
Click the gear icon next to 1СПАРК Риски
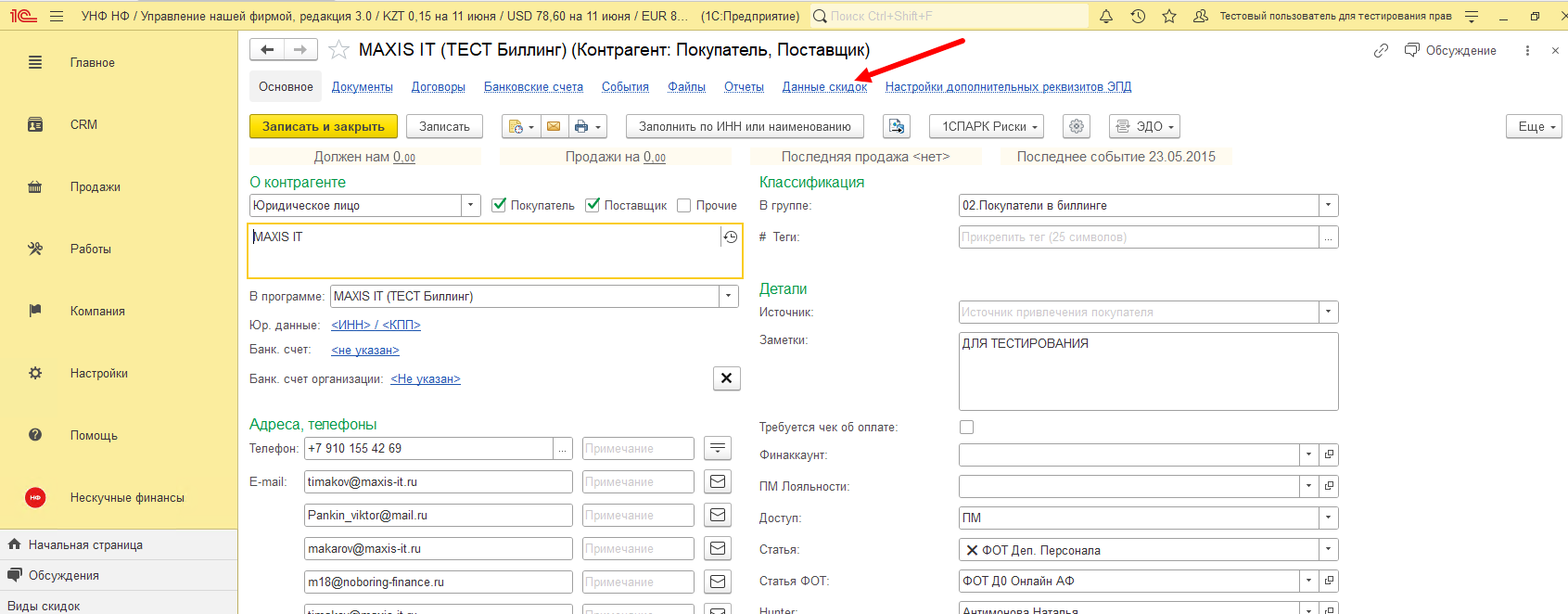tap(1076, 126)
